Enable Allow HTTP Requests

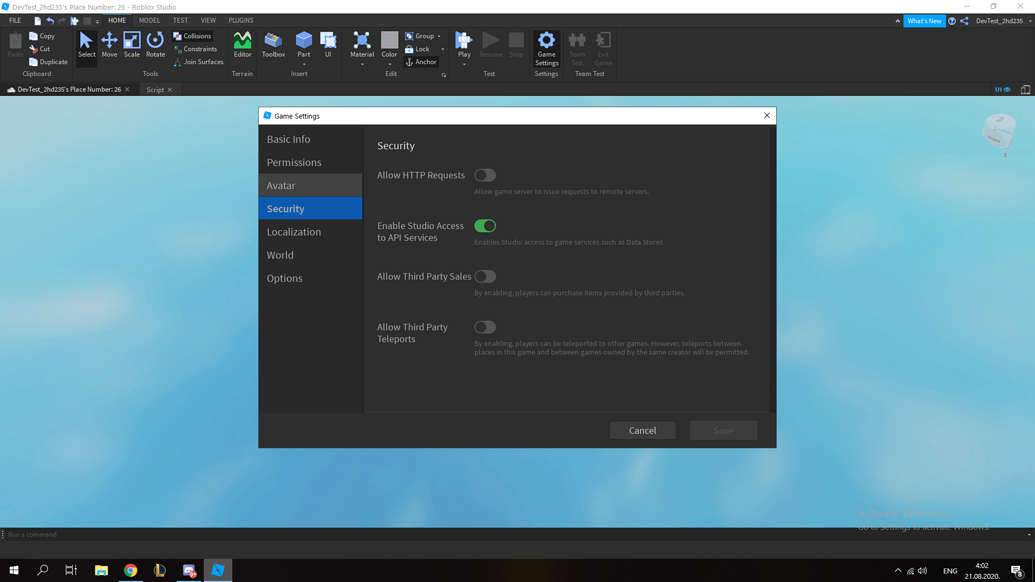click(x=485, y=175)
